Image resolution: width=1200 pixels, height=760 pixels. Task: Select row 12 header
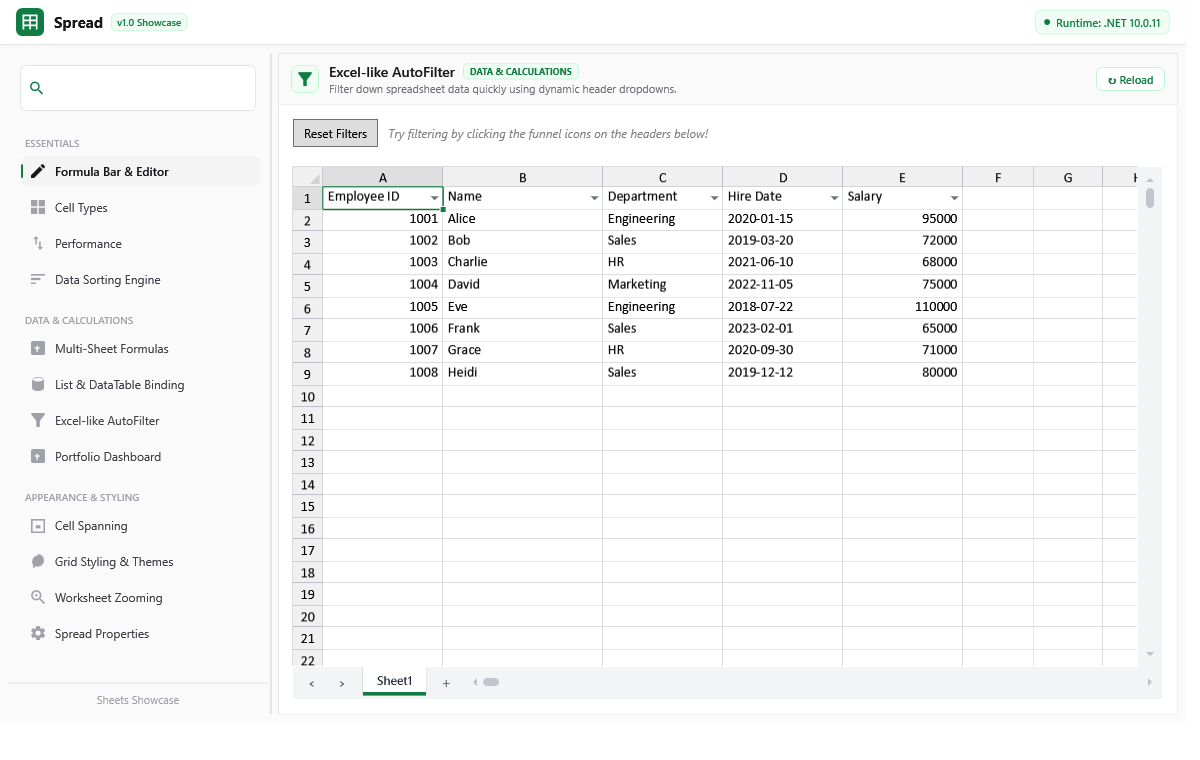(307, 440)
